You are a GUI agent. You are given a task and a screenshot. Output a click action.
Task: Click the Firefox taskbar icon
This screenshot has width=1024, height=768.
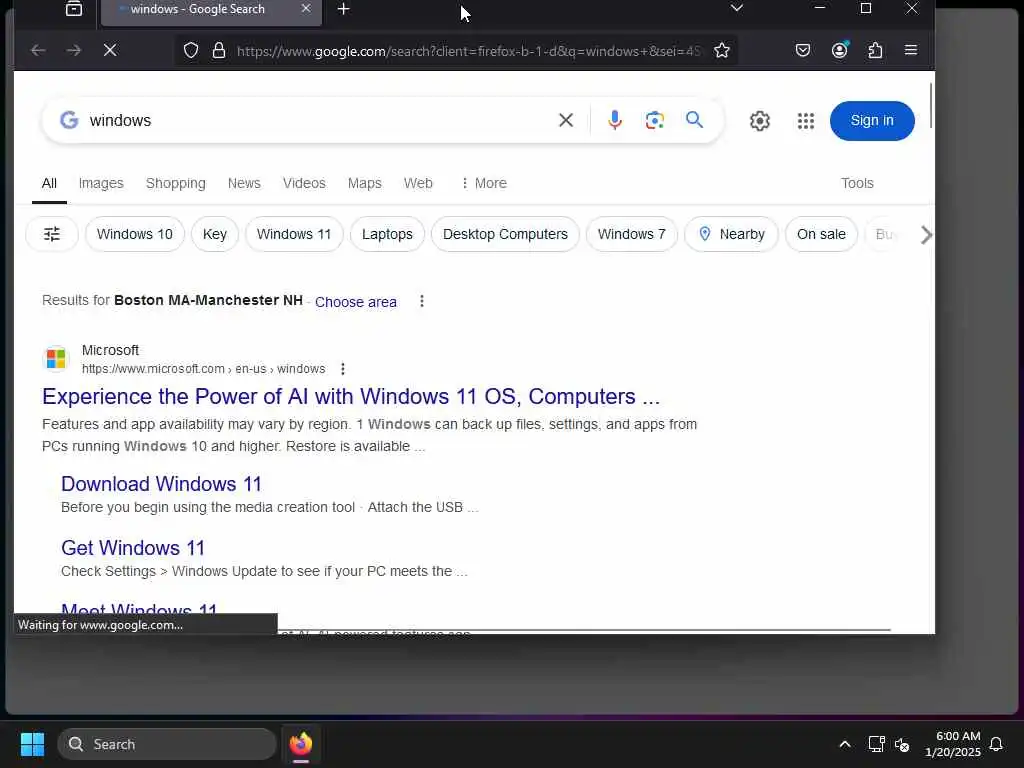pyautogui.click(x=300, y=744)
